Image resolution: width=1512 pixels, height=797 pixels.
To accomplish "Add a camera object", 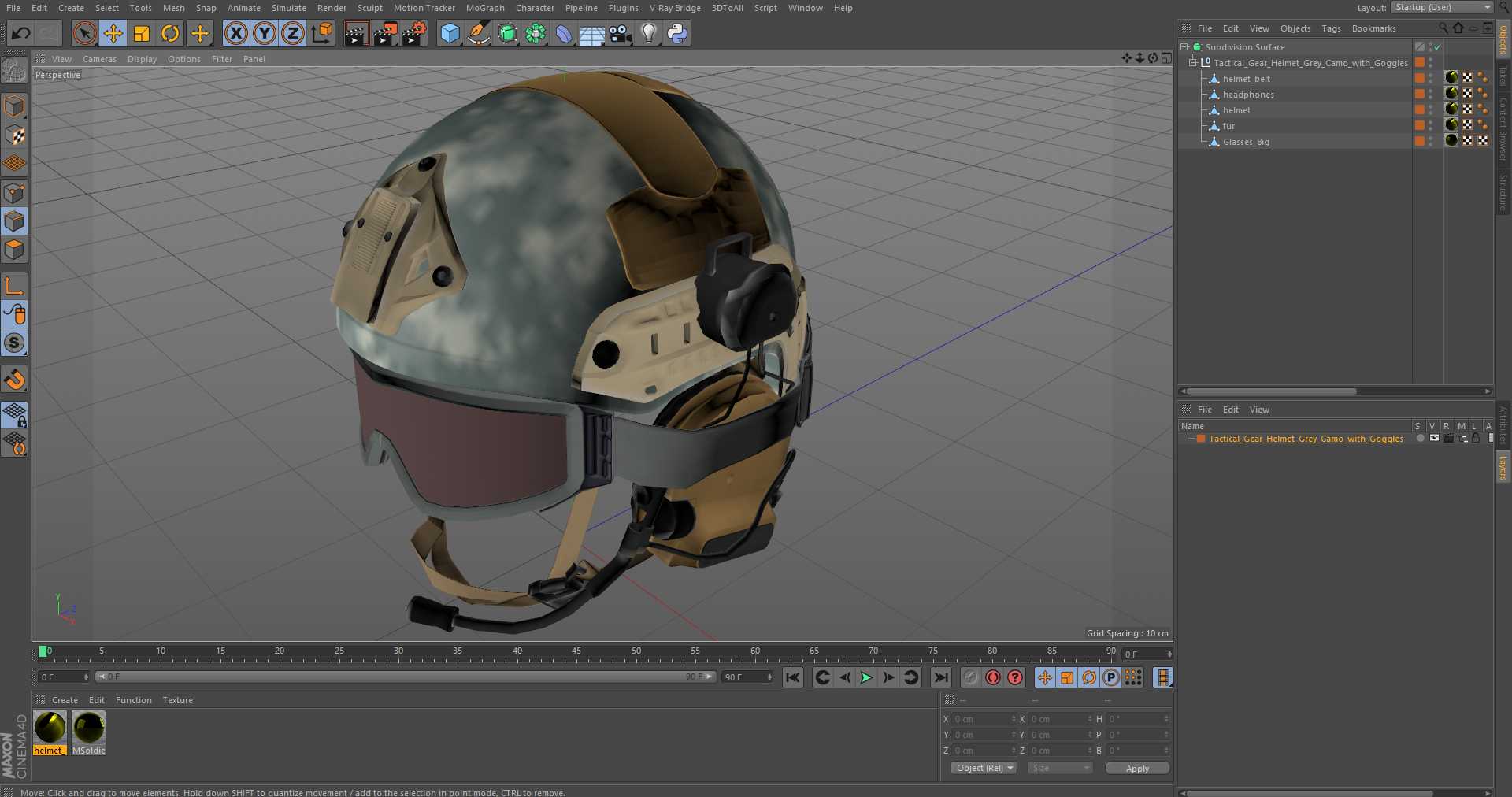I will coord(621,33).
